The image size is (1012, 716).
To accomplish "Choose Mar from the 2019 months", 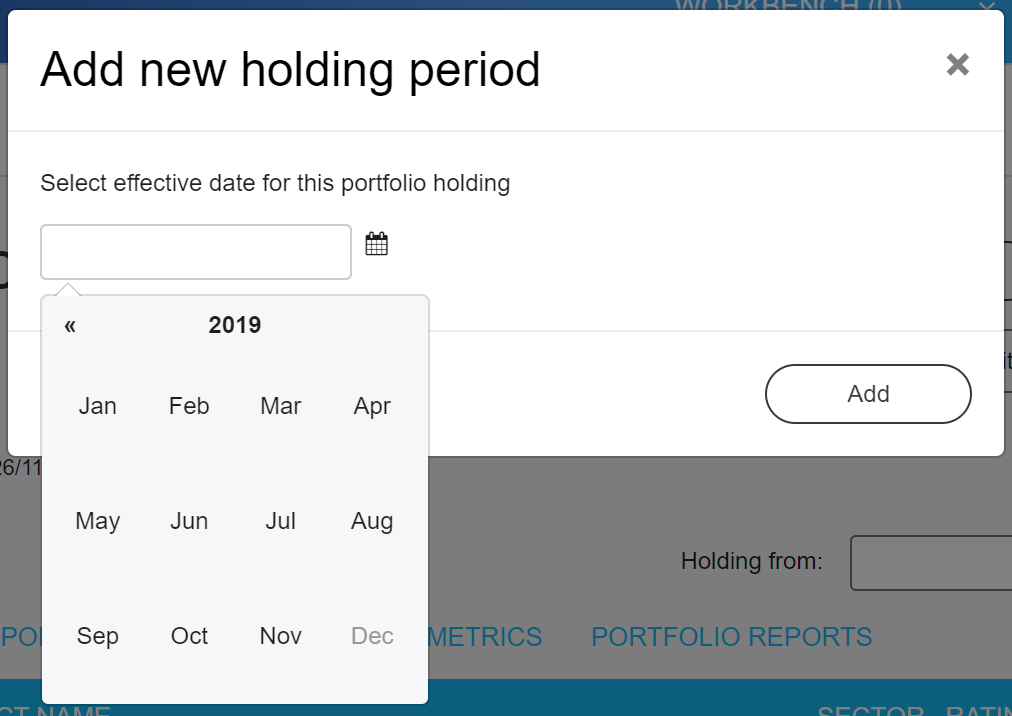I will tap(281, 406).
